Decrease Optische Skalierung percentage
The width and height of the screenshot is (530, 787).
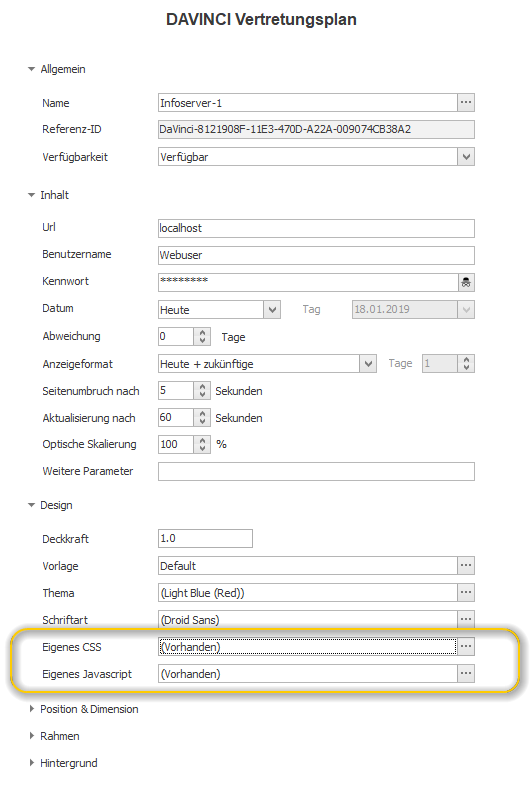[x=202, y=448]
